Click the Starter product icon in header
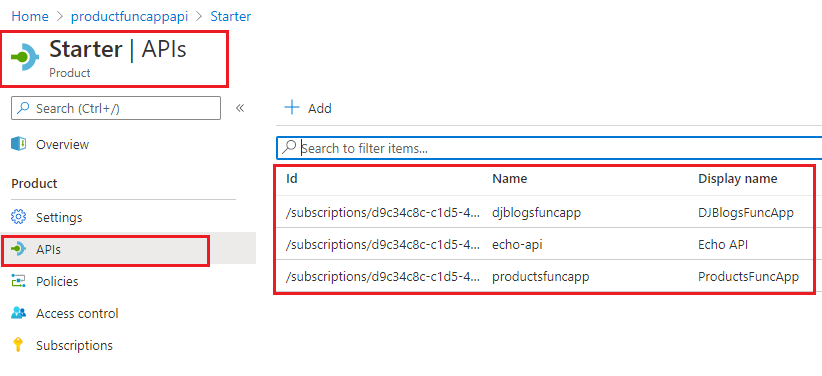 25,57
